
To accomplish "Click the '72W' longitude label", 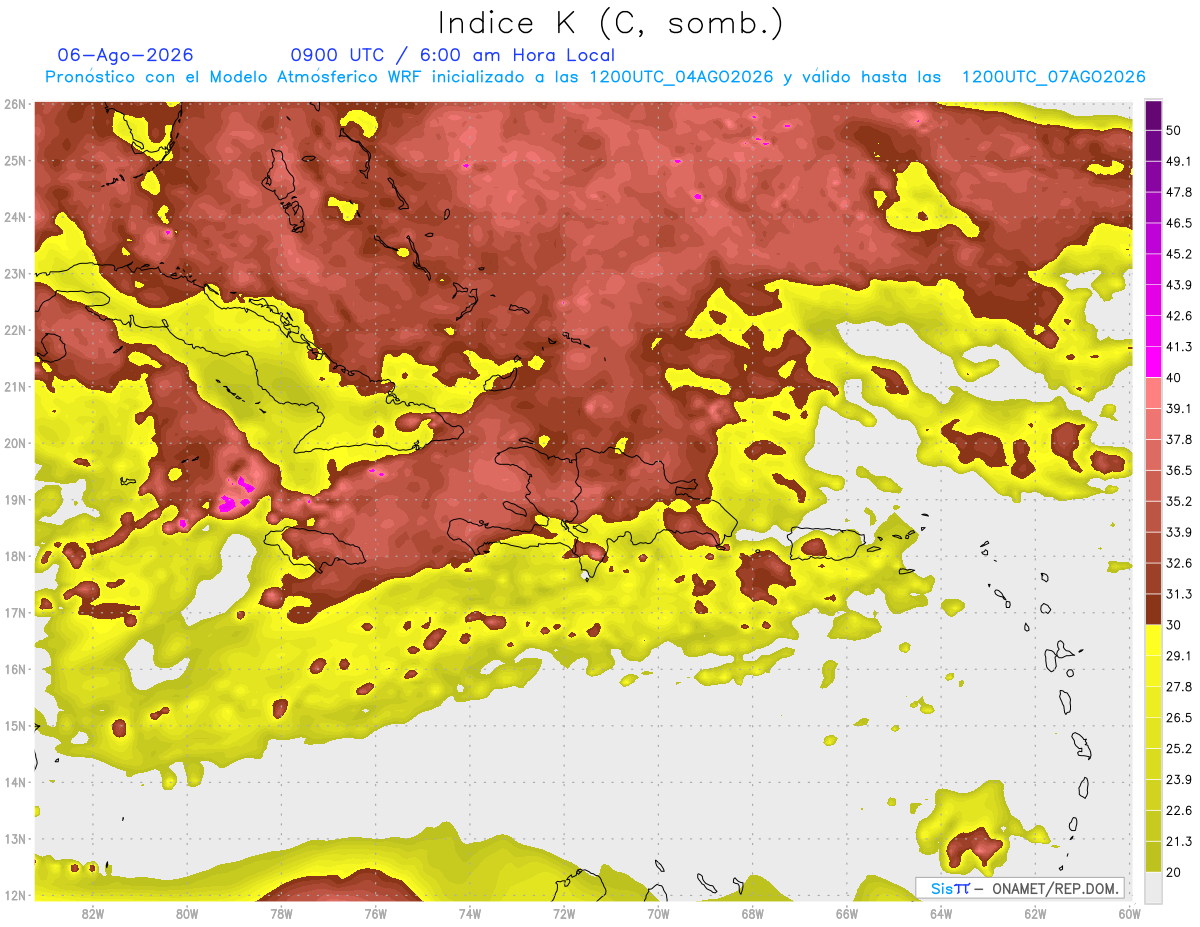I will [564, 914].
